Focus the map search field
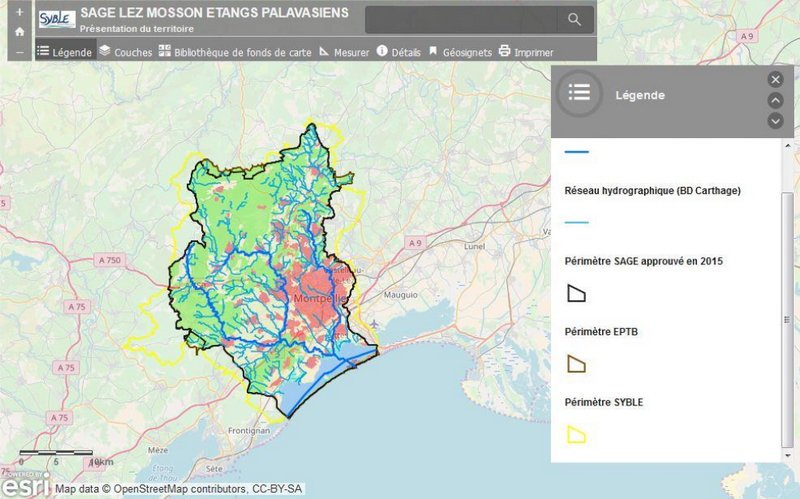 (461, 20)
